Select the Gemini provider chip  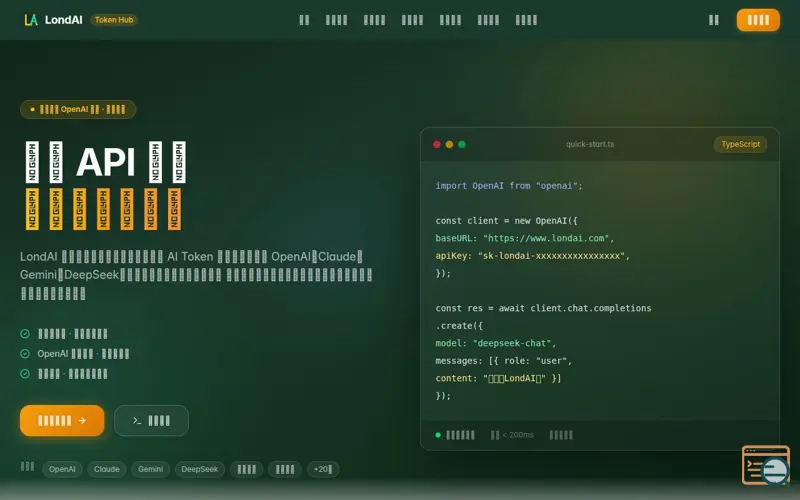click(151, 469)
